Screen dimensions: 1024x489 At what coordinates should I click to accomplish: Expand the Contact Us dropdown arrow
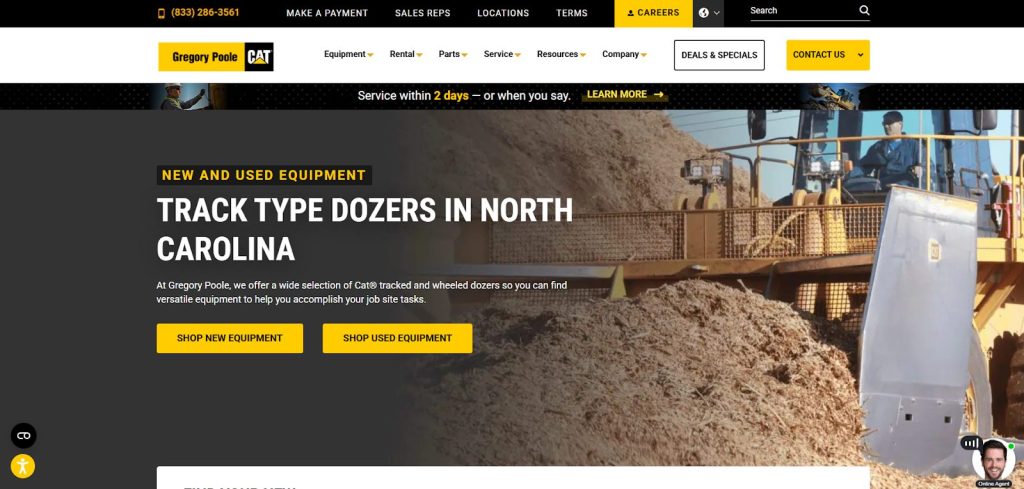[860, 55]
